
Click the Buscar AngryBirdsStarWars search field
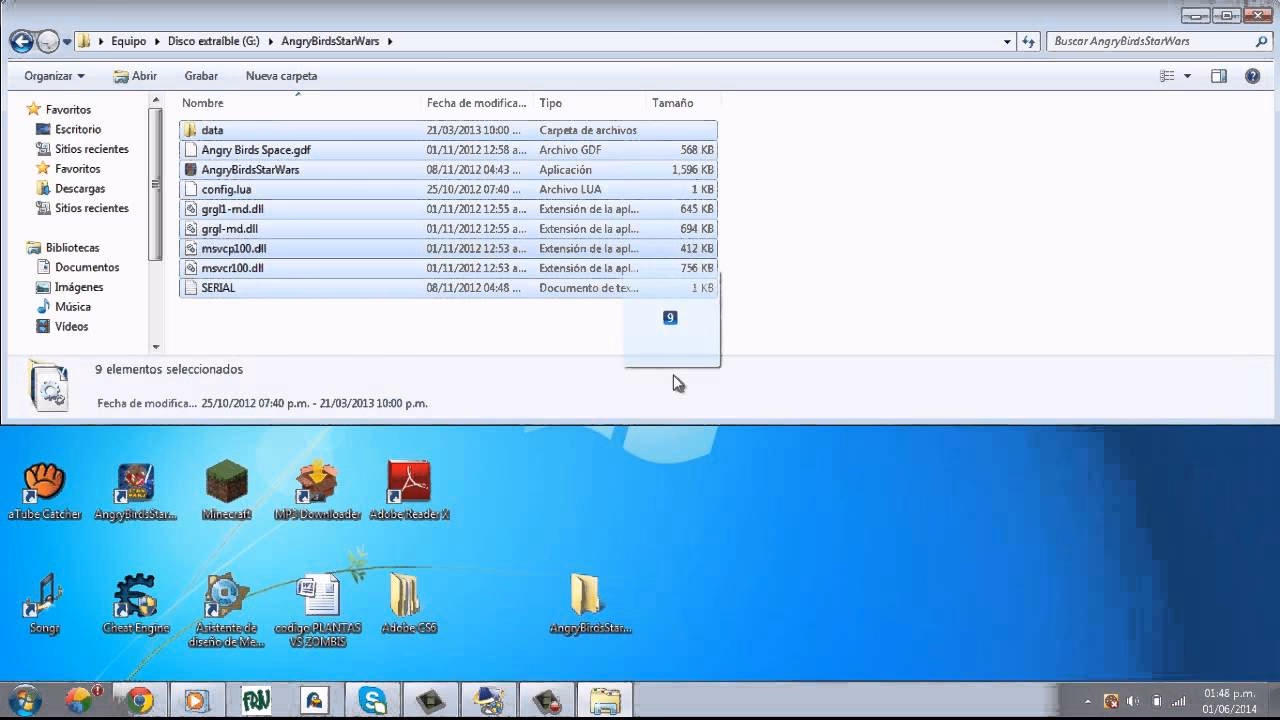click(x=1160, y=42)
